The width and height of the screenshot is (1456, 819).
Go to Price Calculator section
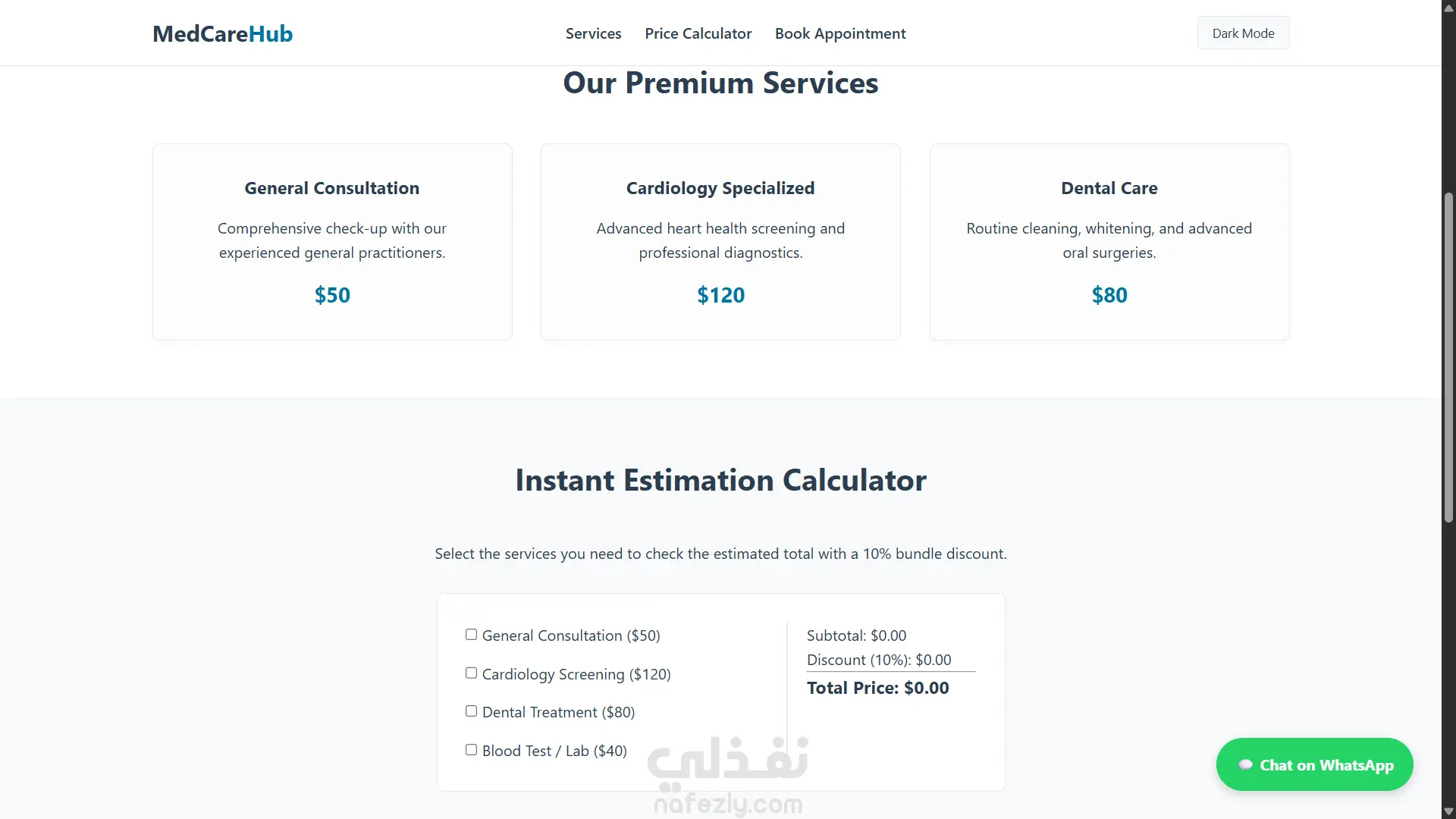tap(698, 33)
